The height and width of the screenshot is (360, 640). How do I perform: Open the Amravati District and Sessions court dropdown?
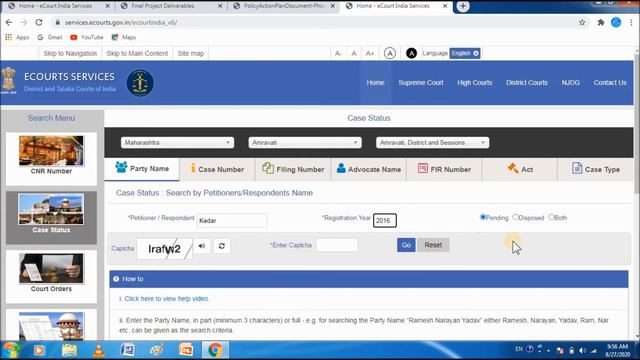point(432,142)
